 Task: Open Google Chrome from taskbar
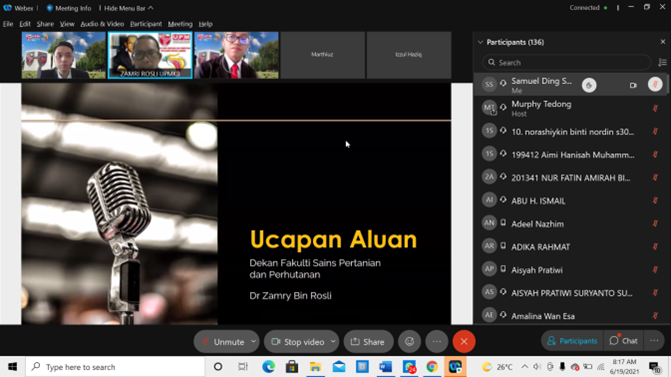(x=432, y=367)
